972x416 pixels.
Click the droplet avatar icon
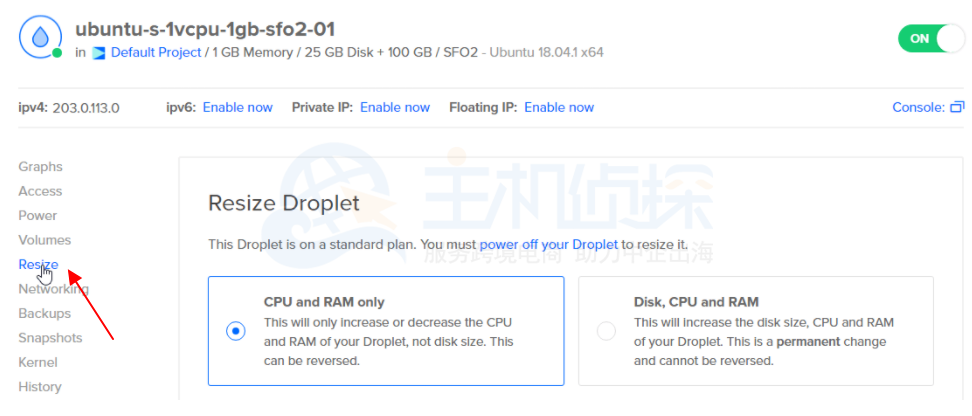coord(40,38)
